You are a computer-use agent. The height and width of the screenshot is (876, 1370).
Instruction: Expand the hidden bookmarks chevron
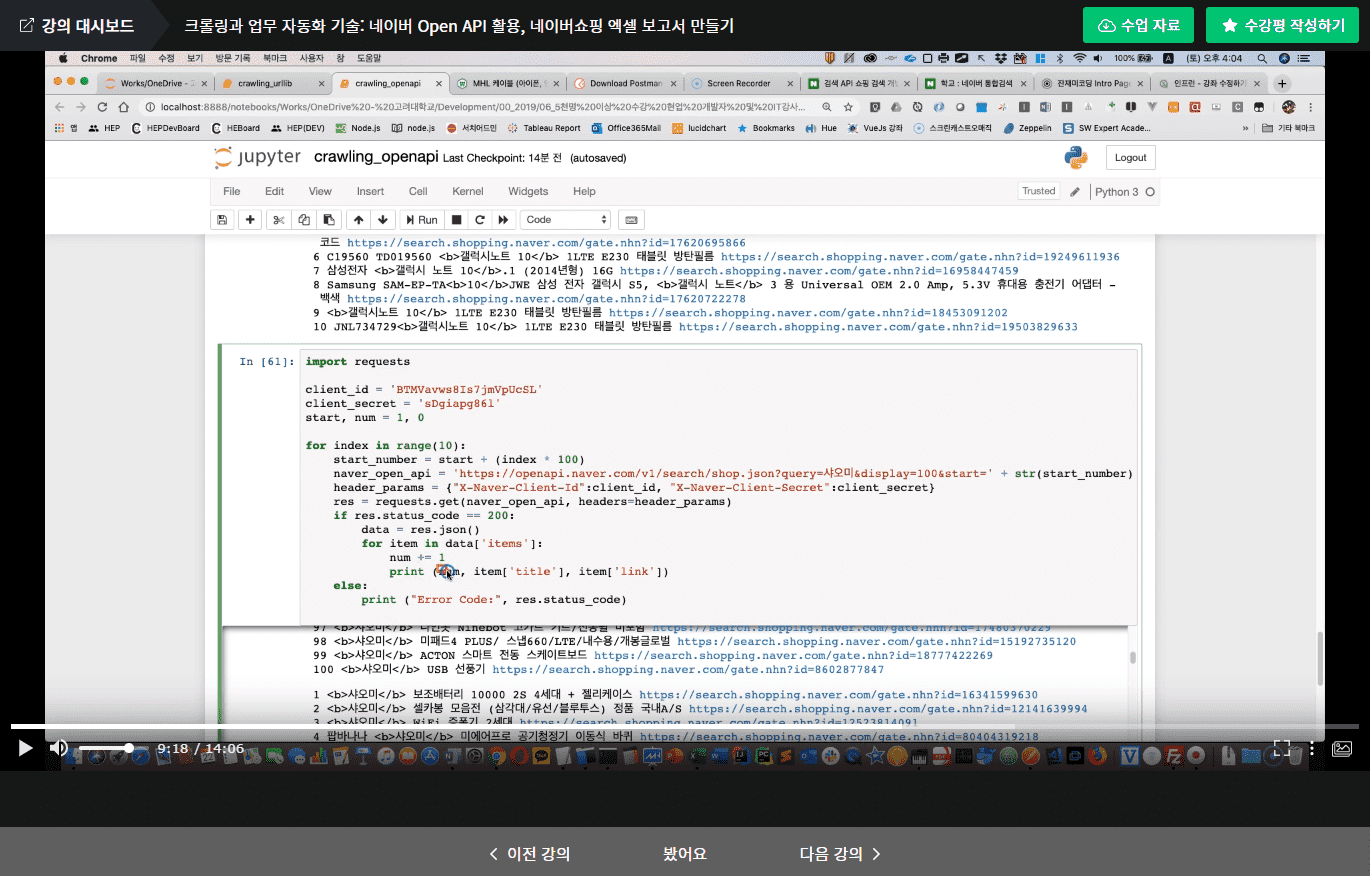(x=1245, y=128)
